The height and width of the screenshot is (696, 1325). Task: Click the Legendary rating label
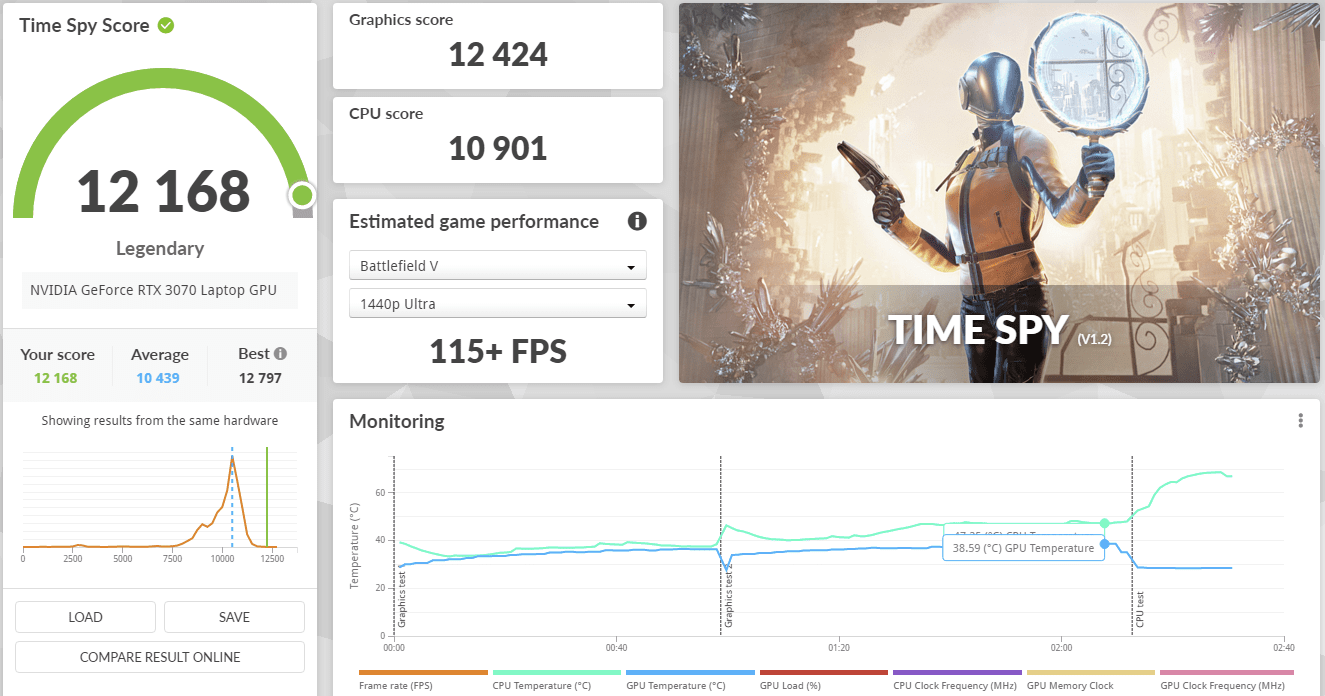click(x=160, y=248)
